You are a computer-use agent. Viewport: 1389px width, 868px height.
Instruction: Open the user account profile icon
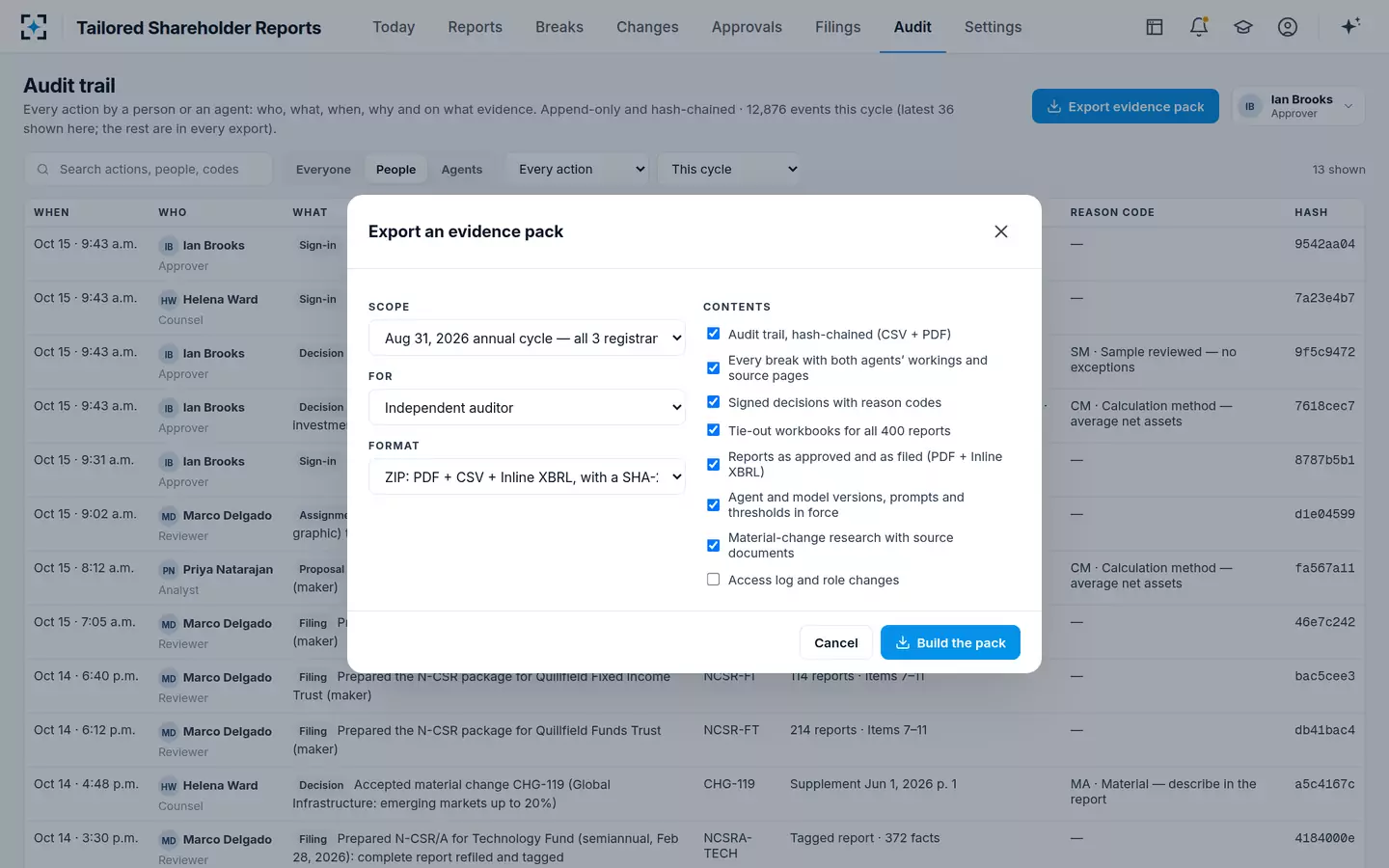[x=1288, y=27]
